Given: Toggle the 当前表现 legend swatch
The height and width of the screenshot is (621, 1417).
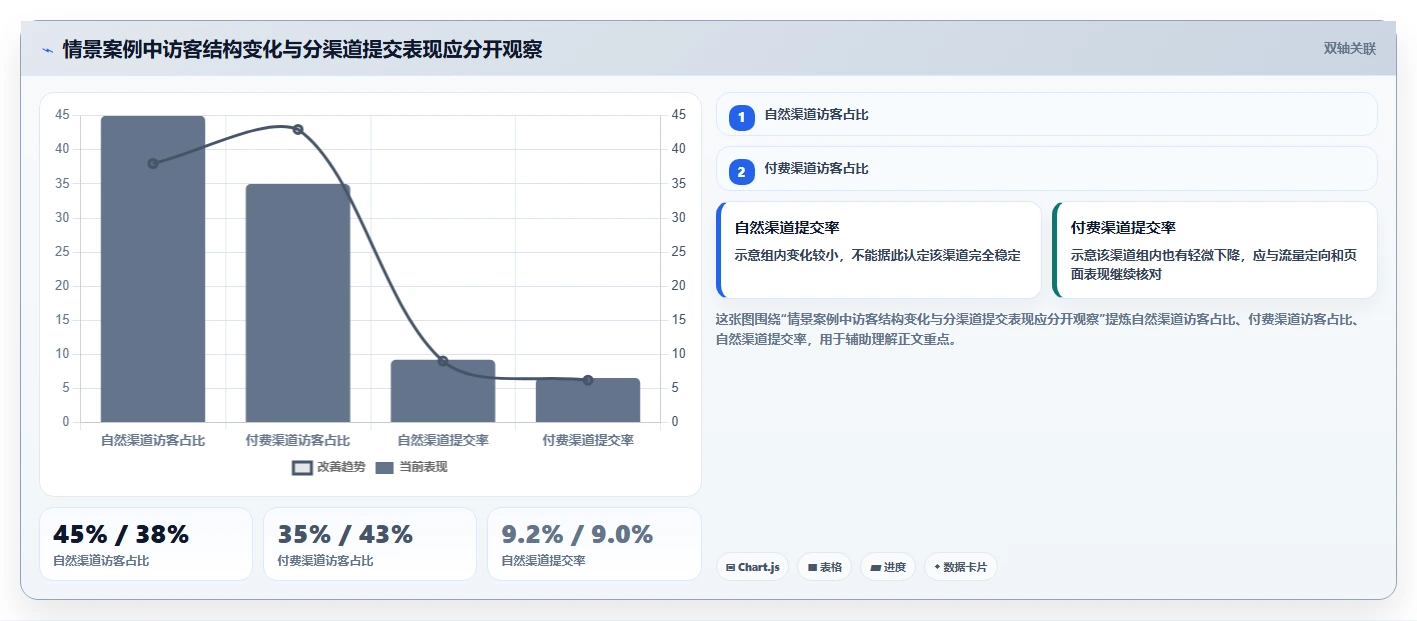Looking at the screenshot, I should click(x=385, y=467).
